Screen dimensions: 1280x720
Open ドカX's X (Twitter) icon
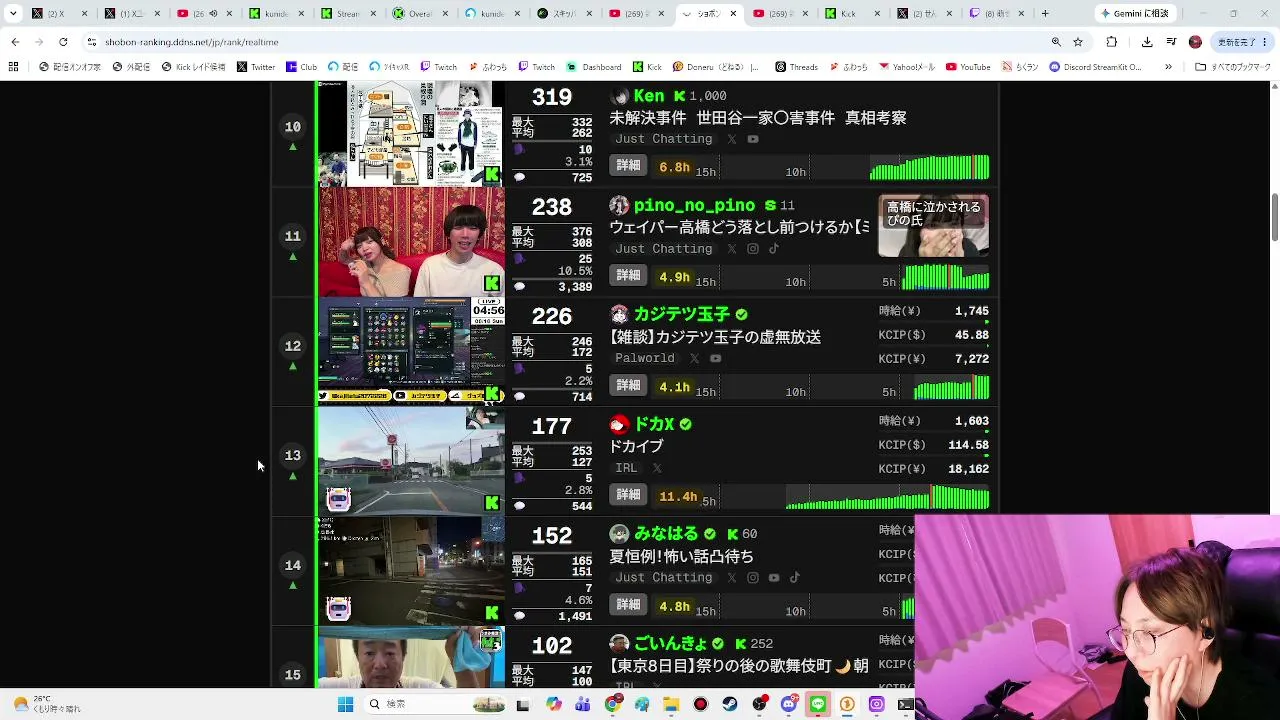pyautogui.click(x=657, y=468)
